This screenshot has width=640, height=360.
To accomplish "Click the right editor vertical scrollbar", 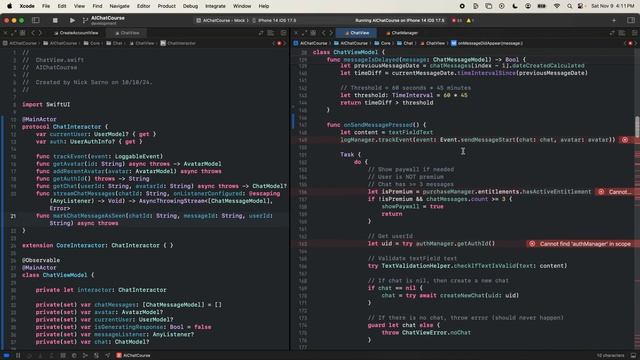I will (637, 127).
